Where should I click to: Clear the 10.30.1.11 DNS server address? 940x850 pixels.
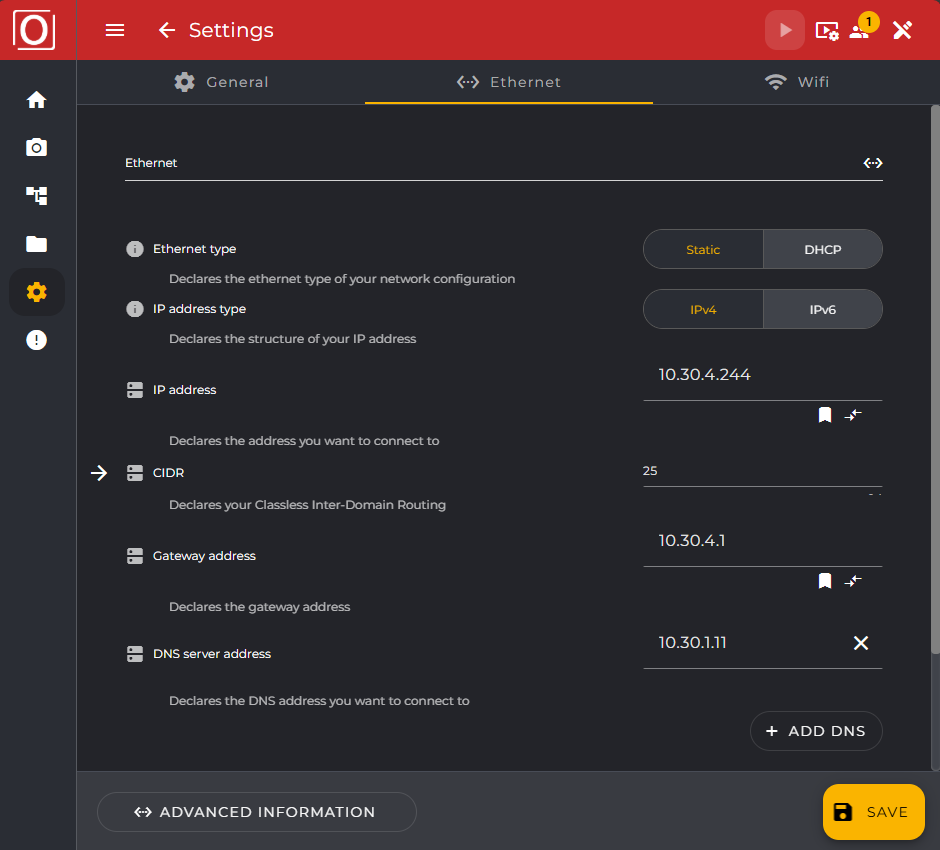pyautogui.click(x=861, y=643)
